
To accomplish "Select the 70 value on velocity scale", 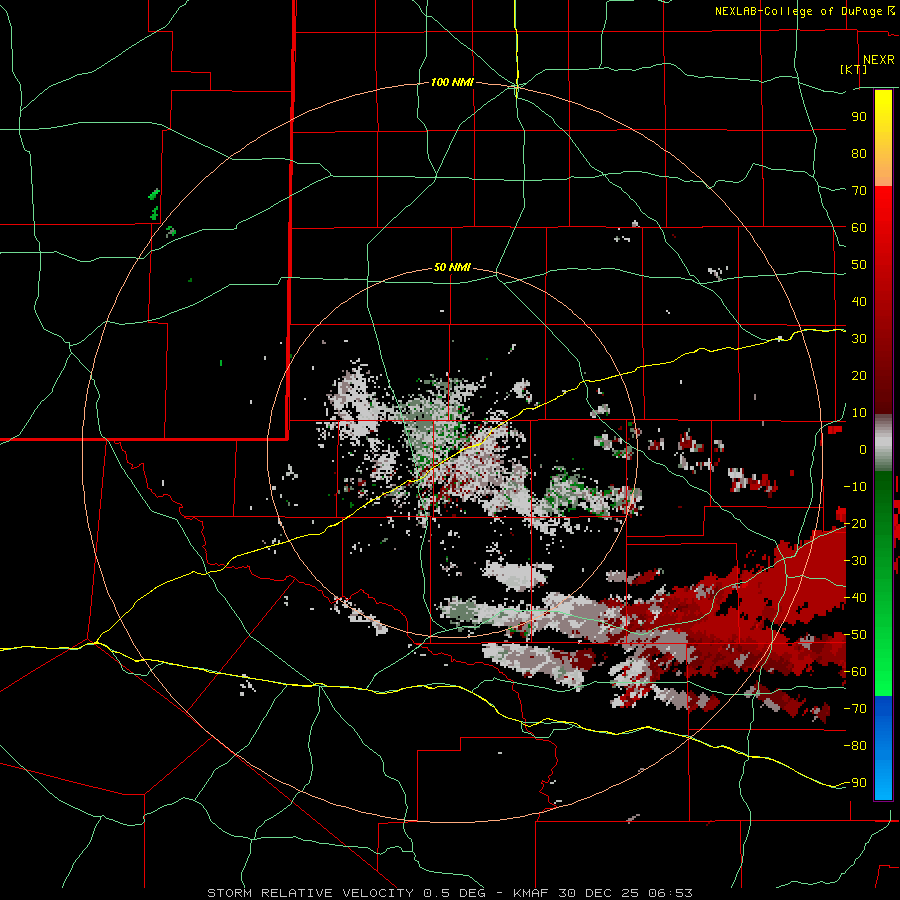I will point(859,191).
